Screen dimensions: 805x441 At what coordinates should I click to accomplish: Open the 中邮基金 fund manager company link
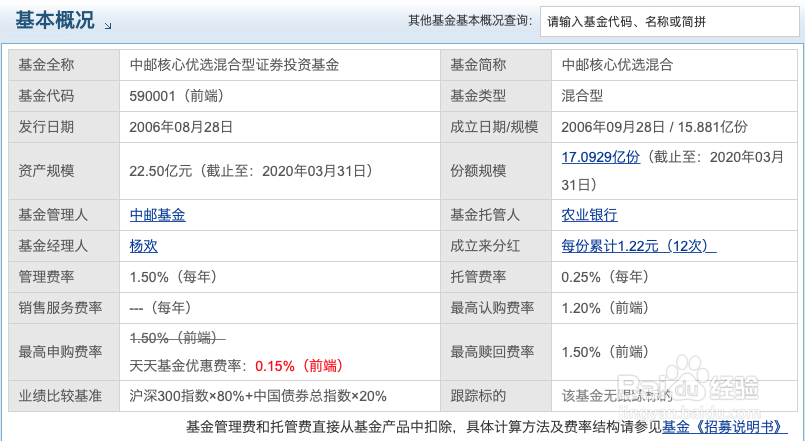[158, 215]
